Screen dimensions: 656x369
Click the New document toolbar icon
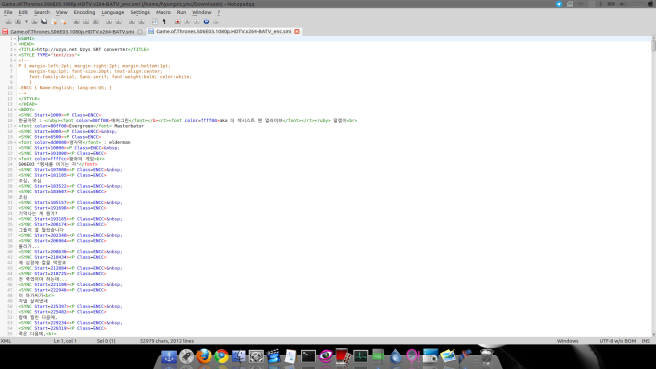[8, 22]
